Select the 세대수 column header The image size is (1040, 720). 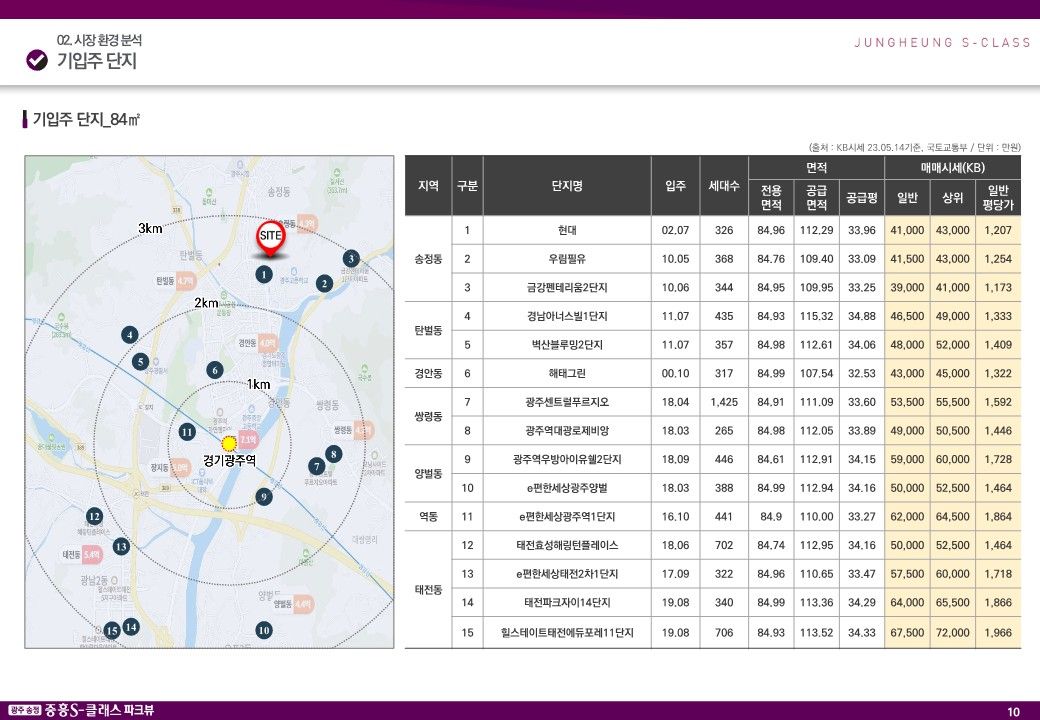(x=723, y=186)
